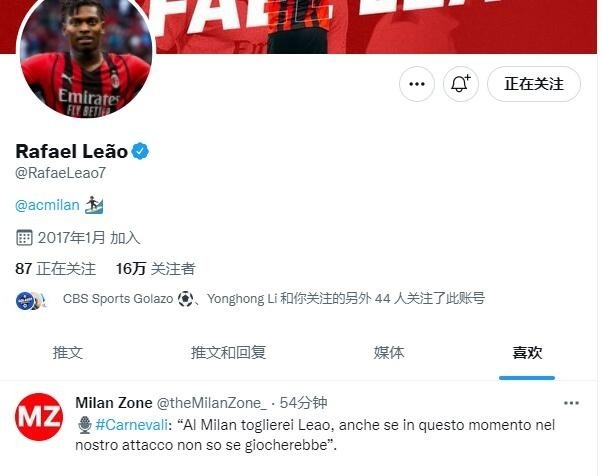Open the 媒体 tab
603x476 pixels.
click(389, 352)
